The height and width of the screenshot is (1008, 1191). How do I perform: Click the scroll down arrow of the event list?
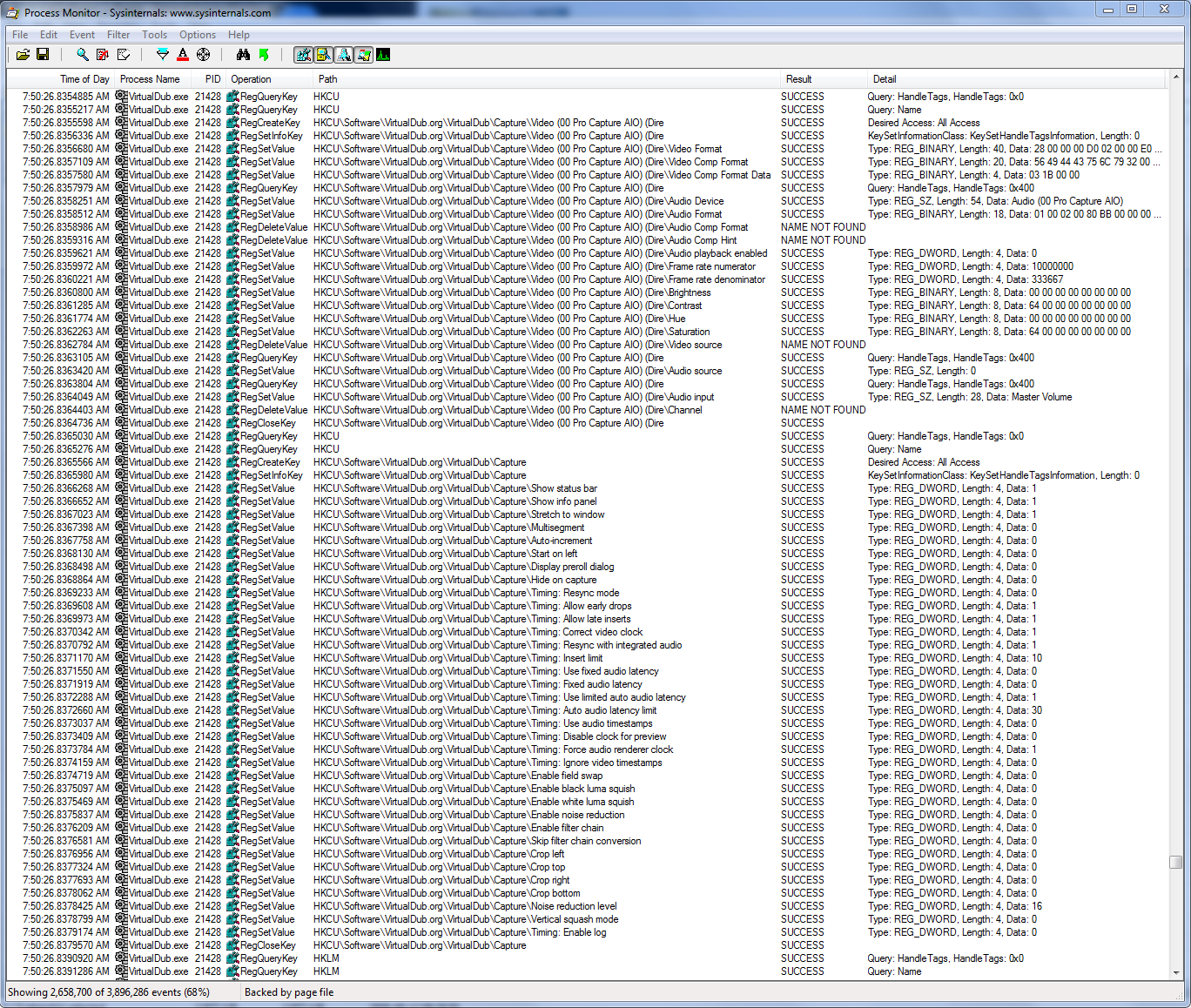[1176, 972]
